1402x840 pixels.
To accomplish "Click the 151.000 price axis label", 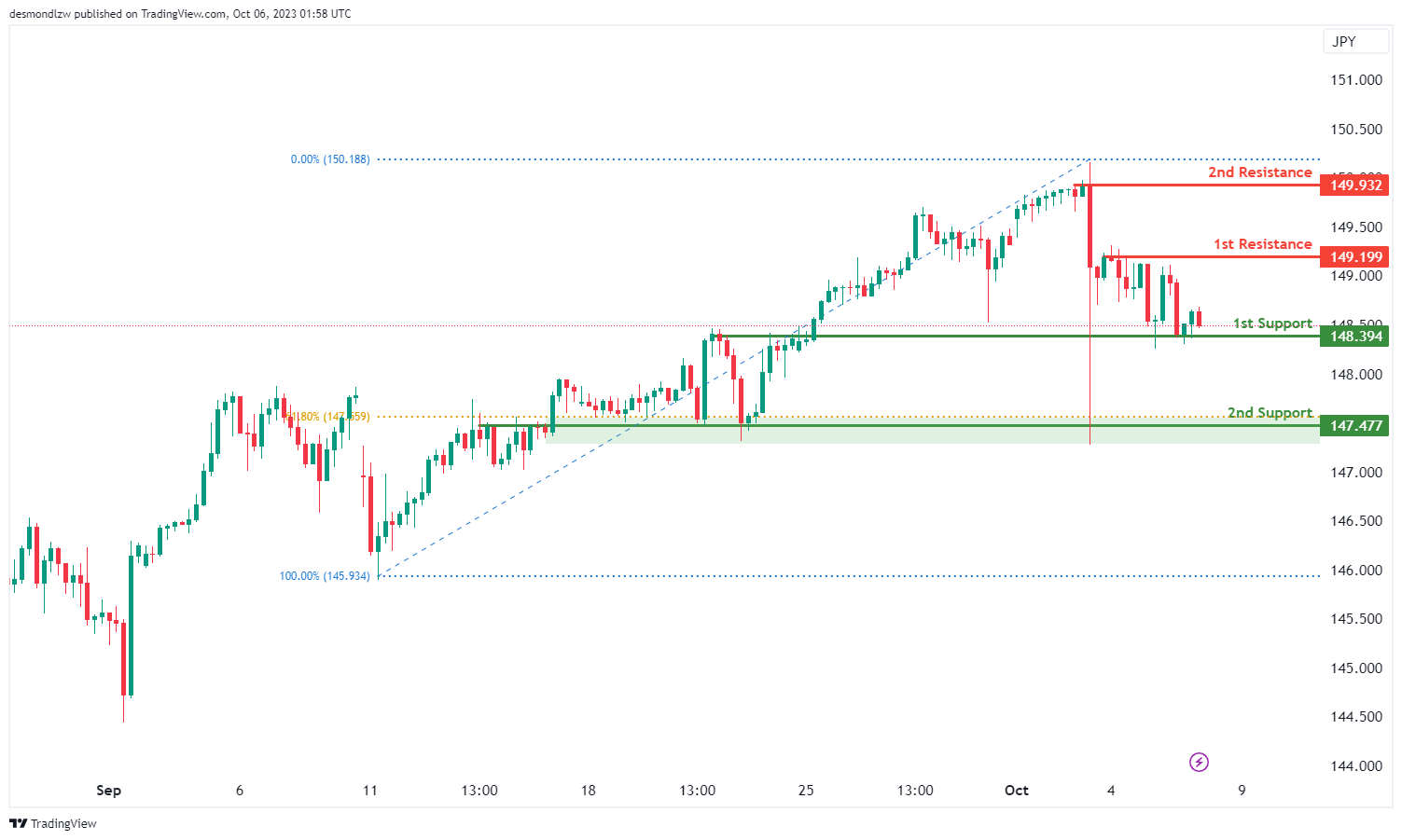I will tap(1355, 80).
